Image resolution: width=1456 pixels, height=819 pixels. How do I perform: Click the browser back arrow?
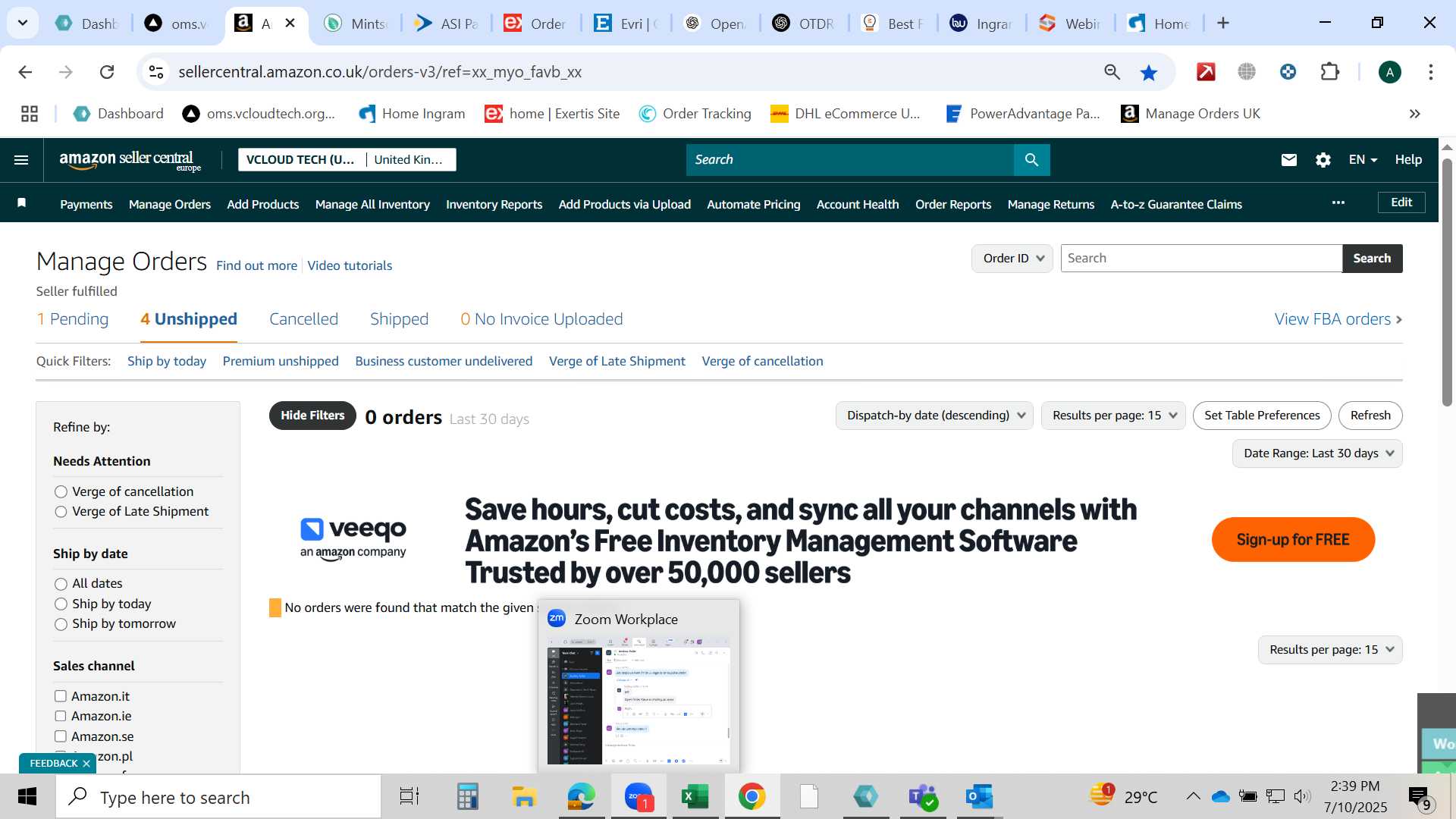25,72
